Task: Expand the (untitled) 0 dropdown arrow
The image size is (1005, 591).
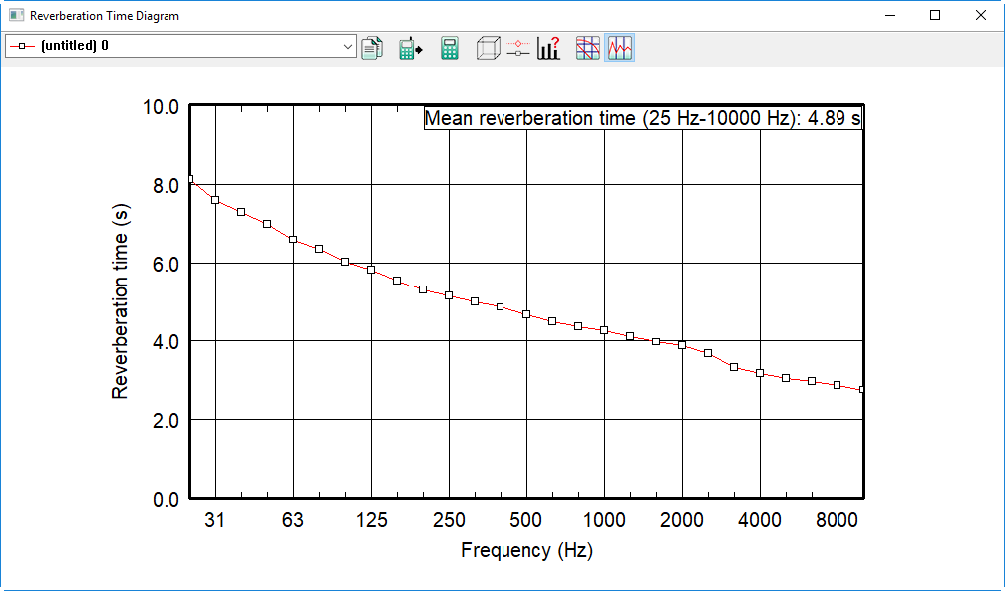Action: tap(347, 46)
